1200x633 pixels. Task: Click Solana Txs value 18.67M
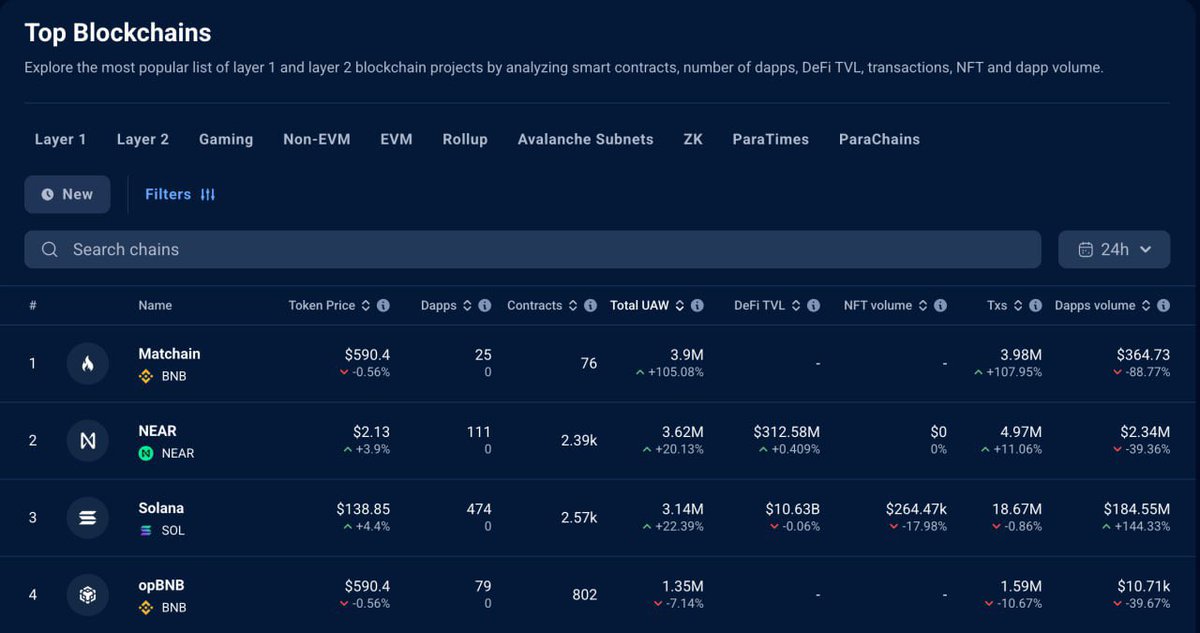(1016, 509)
